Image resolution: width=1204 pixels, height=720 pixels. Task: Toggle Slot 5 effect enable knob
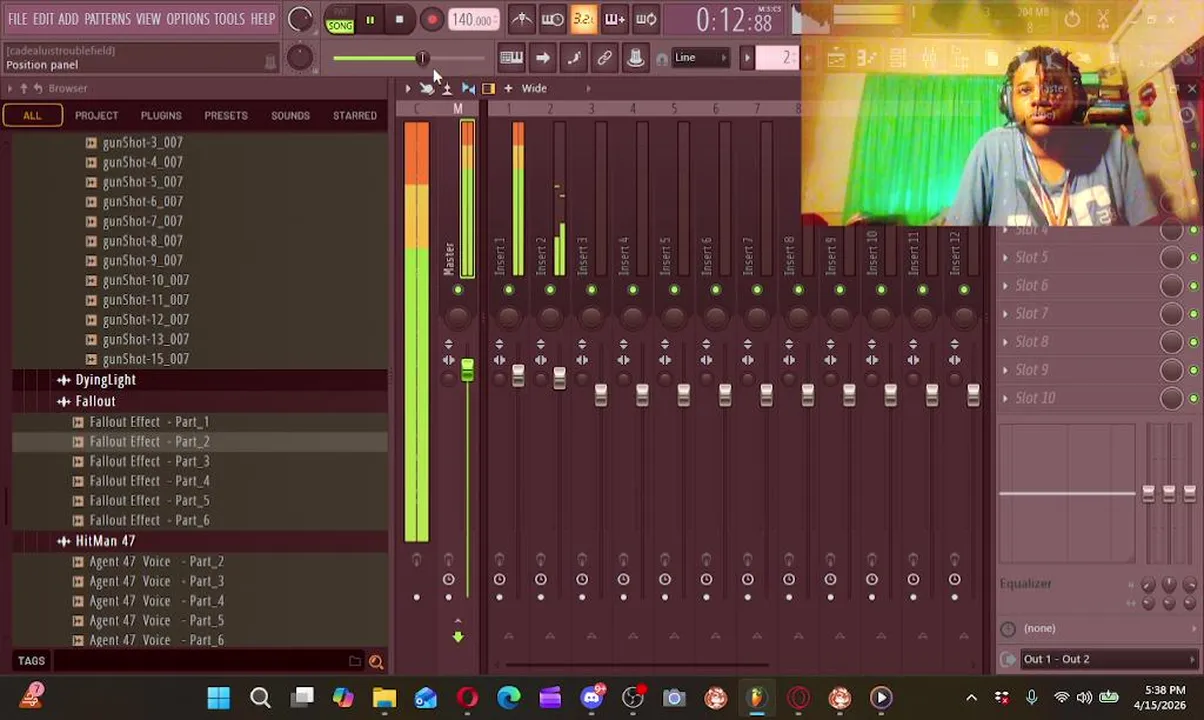1171,258
